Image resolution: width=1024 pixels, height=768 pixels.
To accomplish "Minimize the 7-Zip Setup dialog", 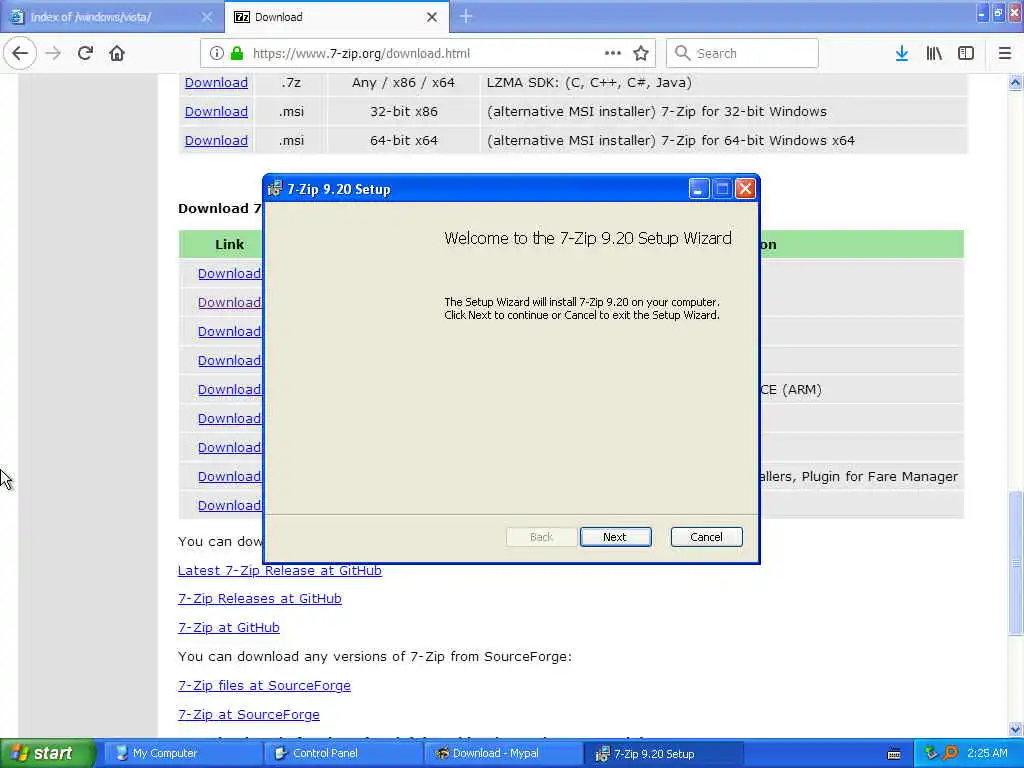I will pos(698,189).
